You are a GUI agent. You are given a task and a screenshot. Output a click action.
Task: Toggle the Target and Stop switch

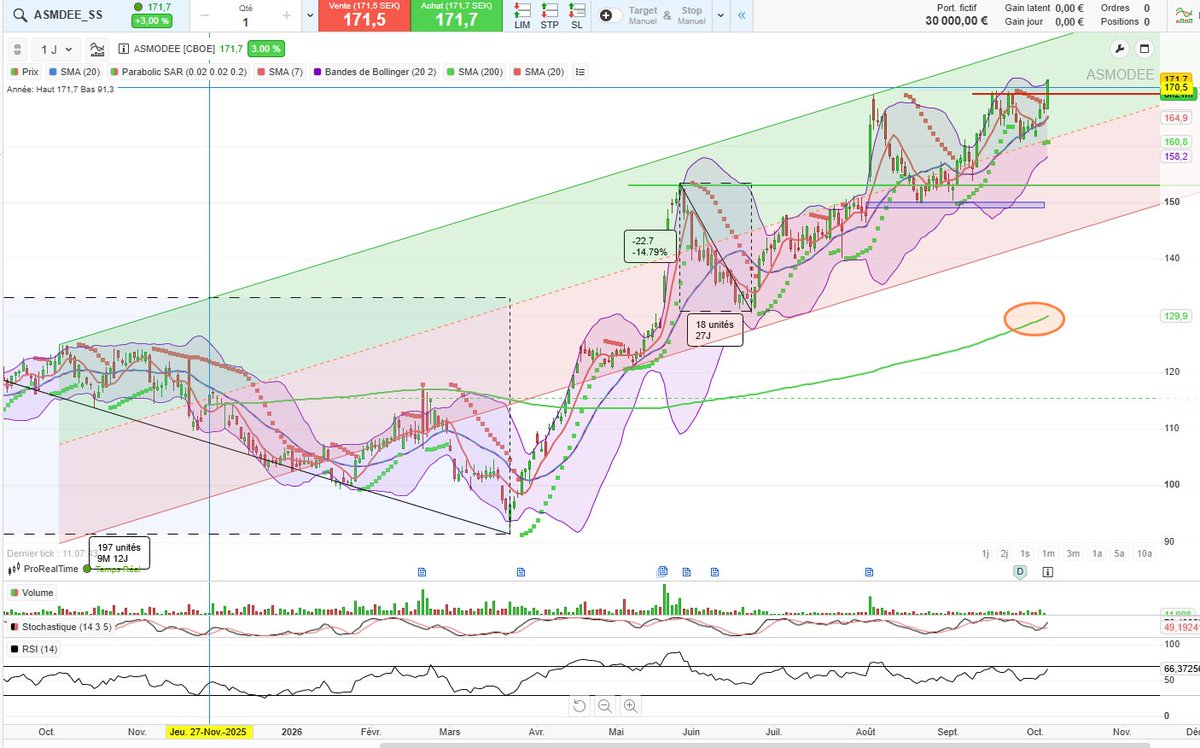point(612,15)
